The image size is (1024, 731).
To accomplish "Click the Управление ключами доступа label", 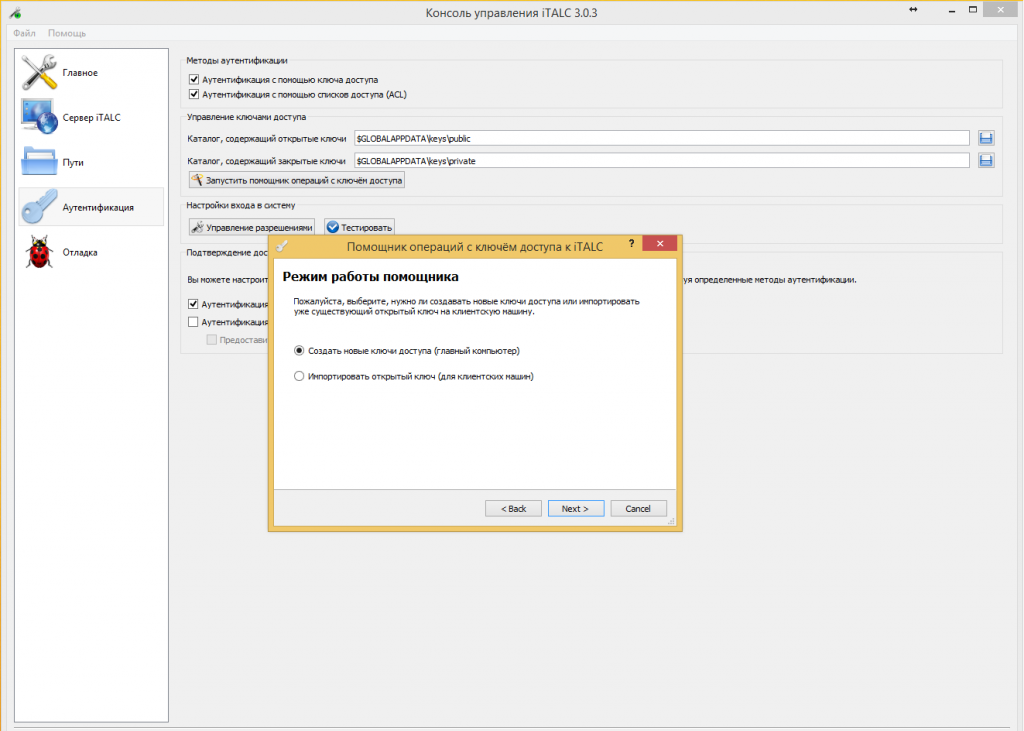I will (246, 117).
